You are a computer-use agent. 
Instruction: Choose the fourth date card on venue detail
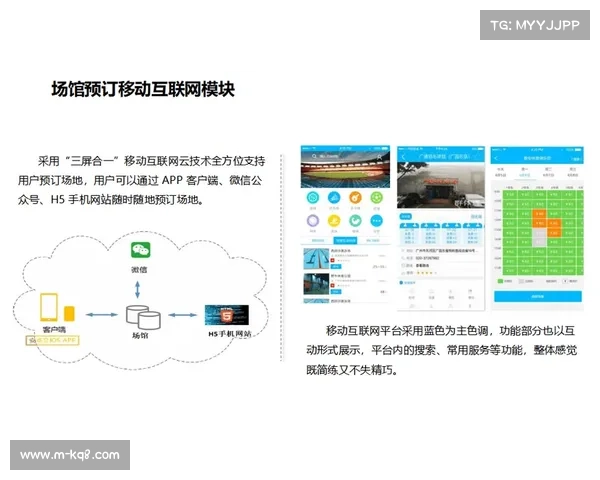pos(473,233)
